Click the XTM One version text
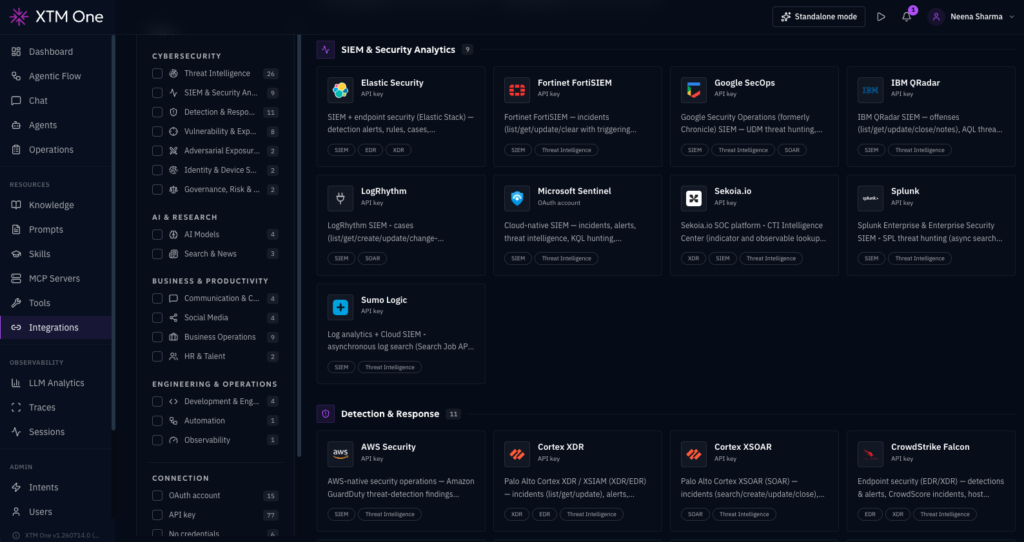The image size is (1024, 542). 61,535
